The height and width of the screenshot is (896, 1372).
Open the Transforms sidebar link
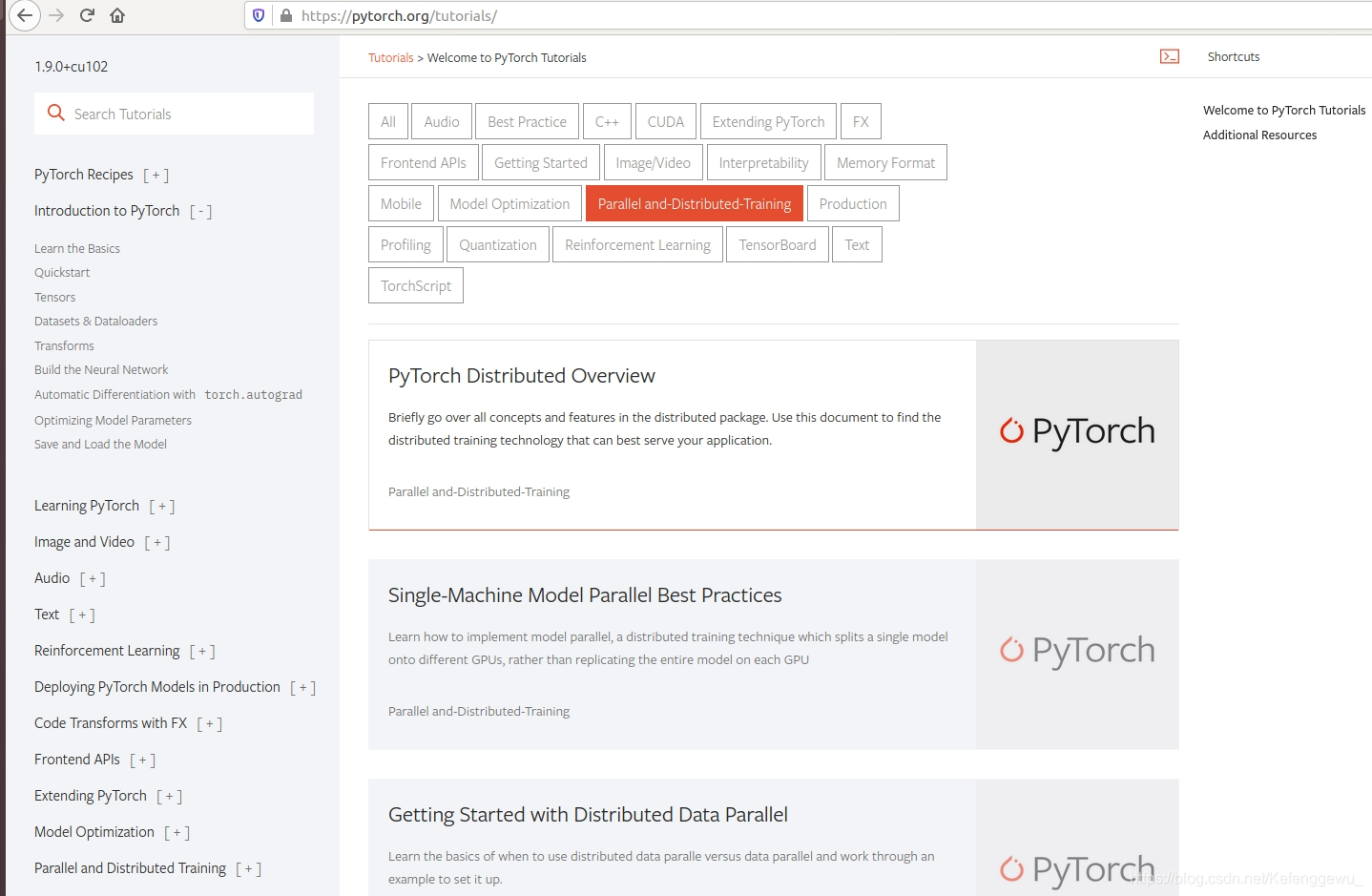pyautogui.click(x=64, y=345)
